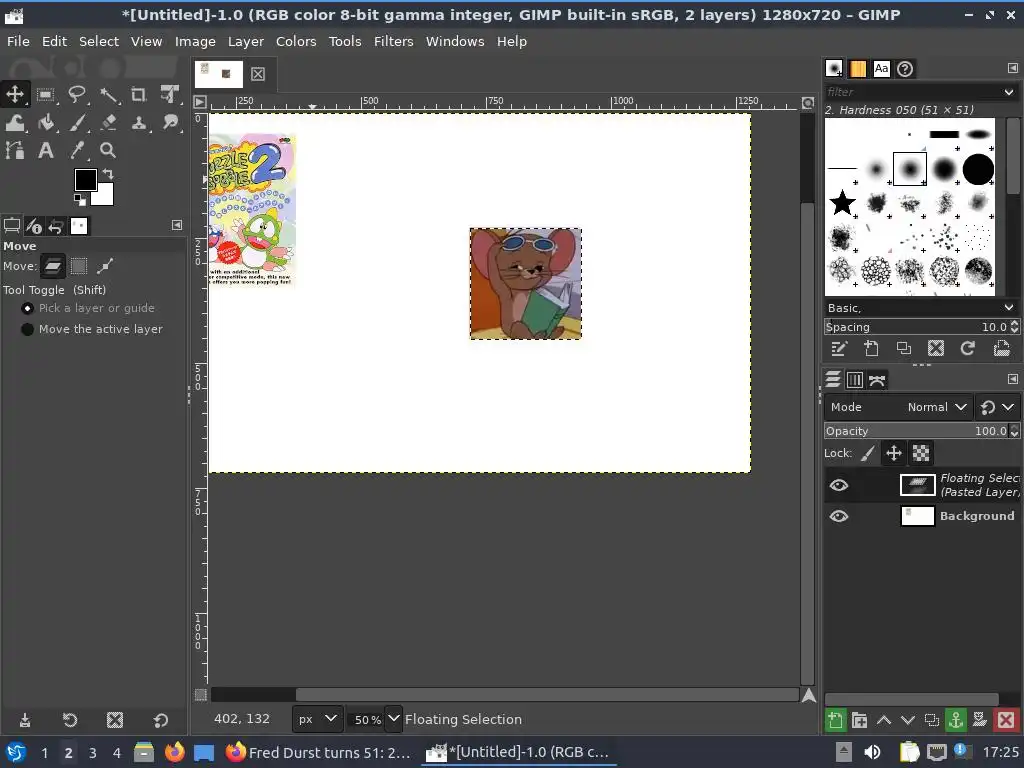Adjust the brush Spacing slider

point(916,327)
